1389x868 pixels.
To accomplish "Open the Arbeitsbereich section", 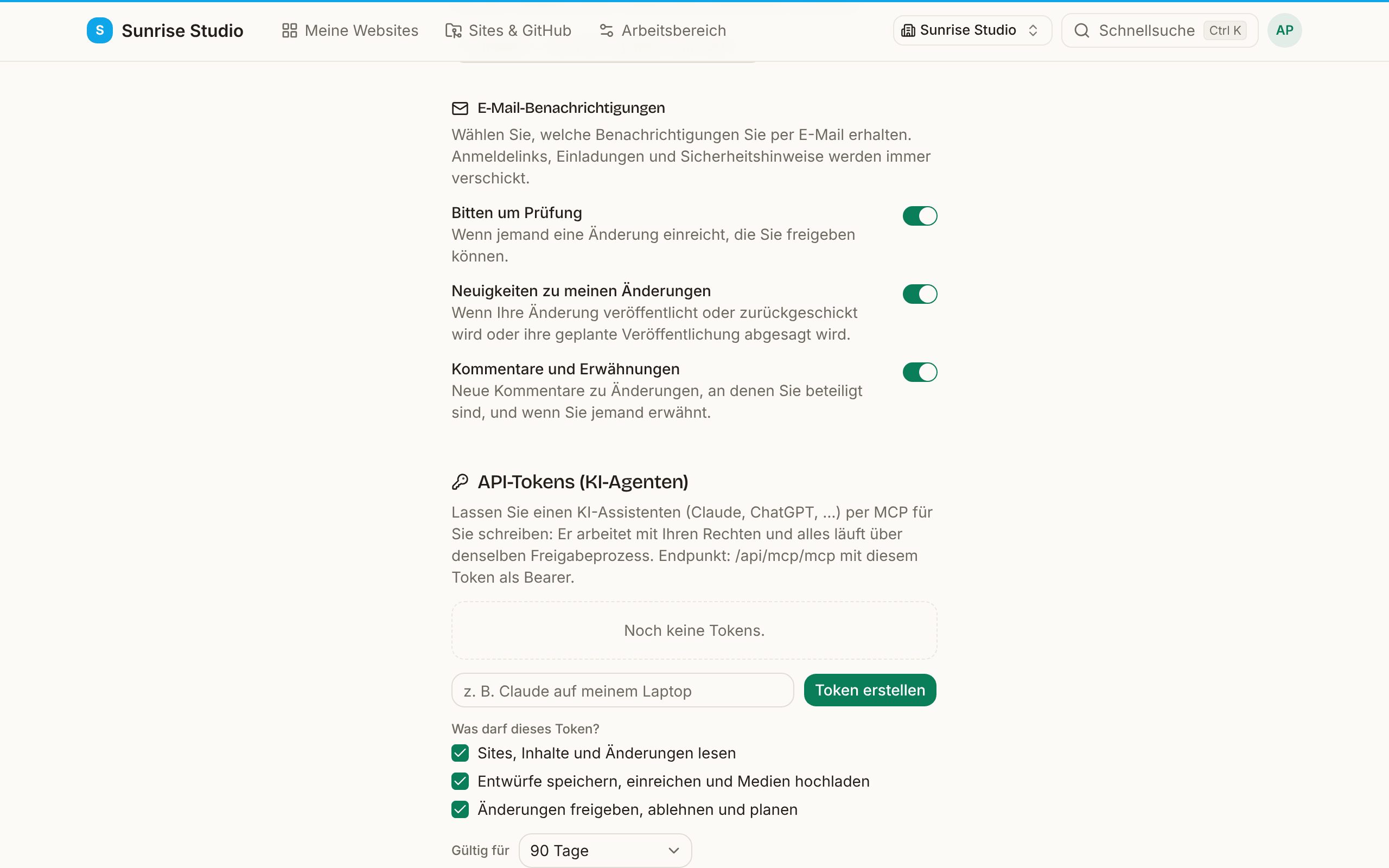I will click(662, 30).
